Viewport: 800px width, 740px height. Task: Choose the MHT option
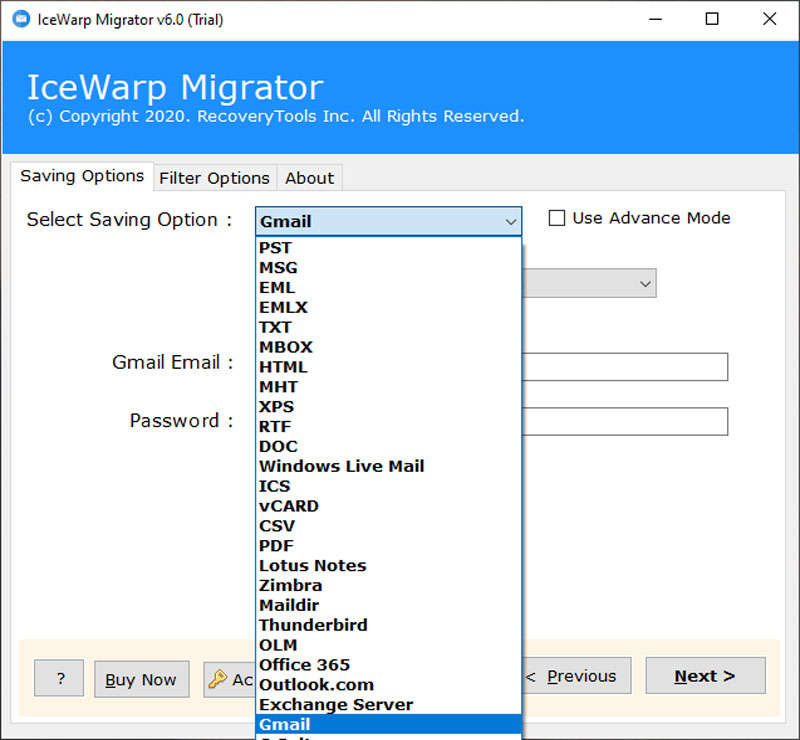pyautogui.click(x=388, y=387)
